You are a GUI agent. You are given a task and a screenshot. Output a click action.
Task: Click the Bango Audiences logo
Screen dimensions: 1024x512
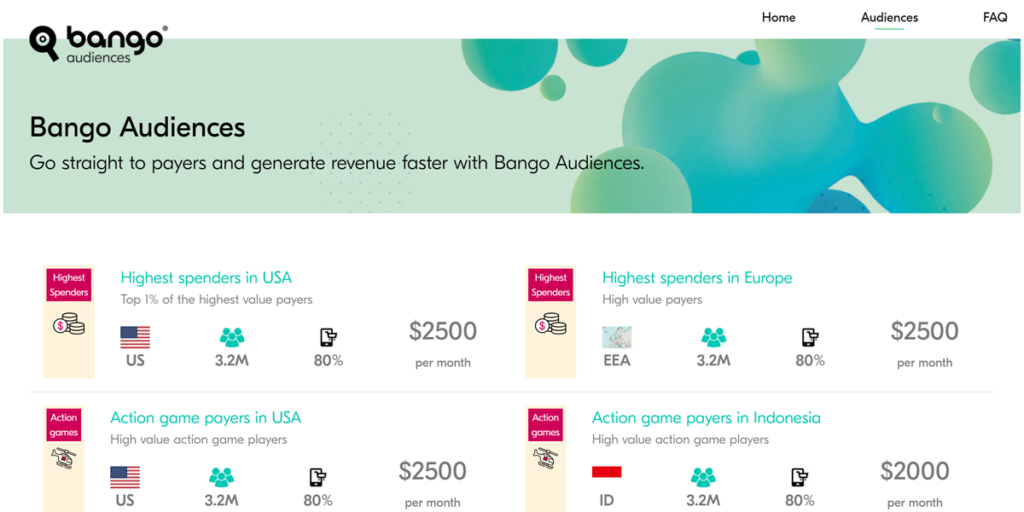coord(98,44)
